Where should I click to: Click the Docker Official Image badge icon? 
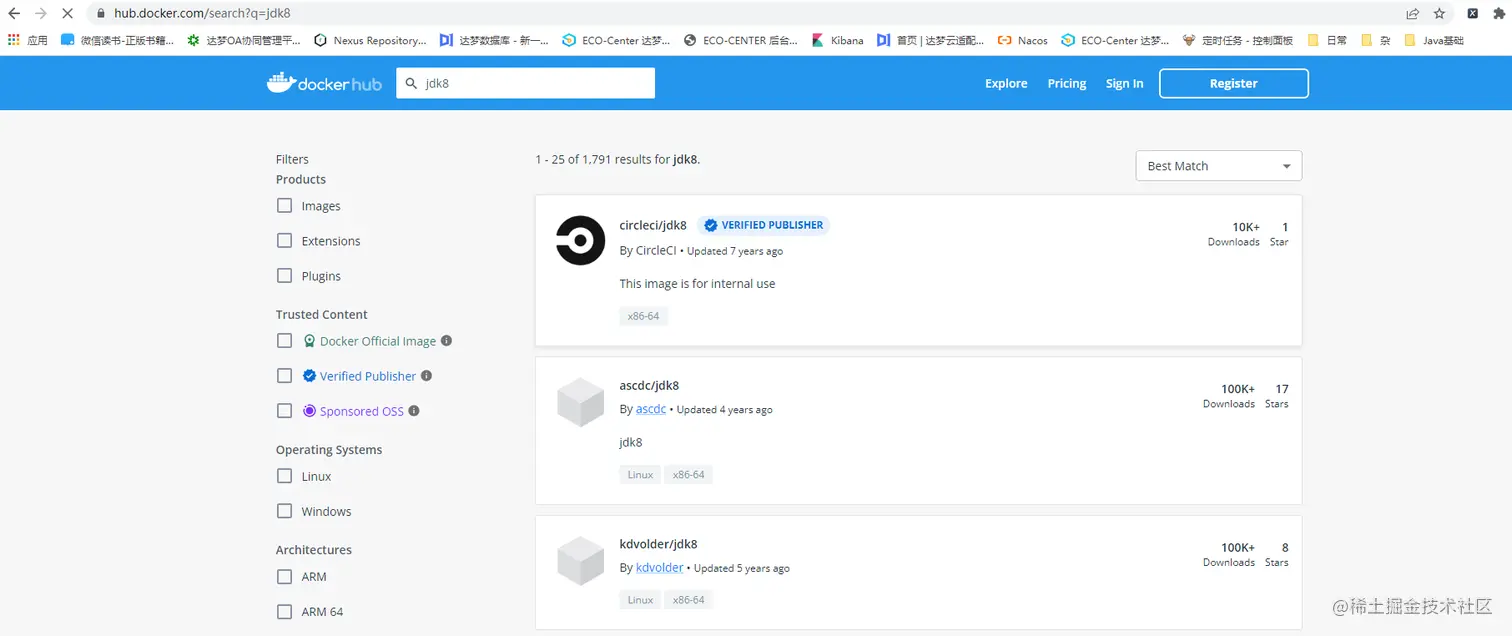(310, 341)
